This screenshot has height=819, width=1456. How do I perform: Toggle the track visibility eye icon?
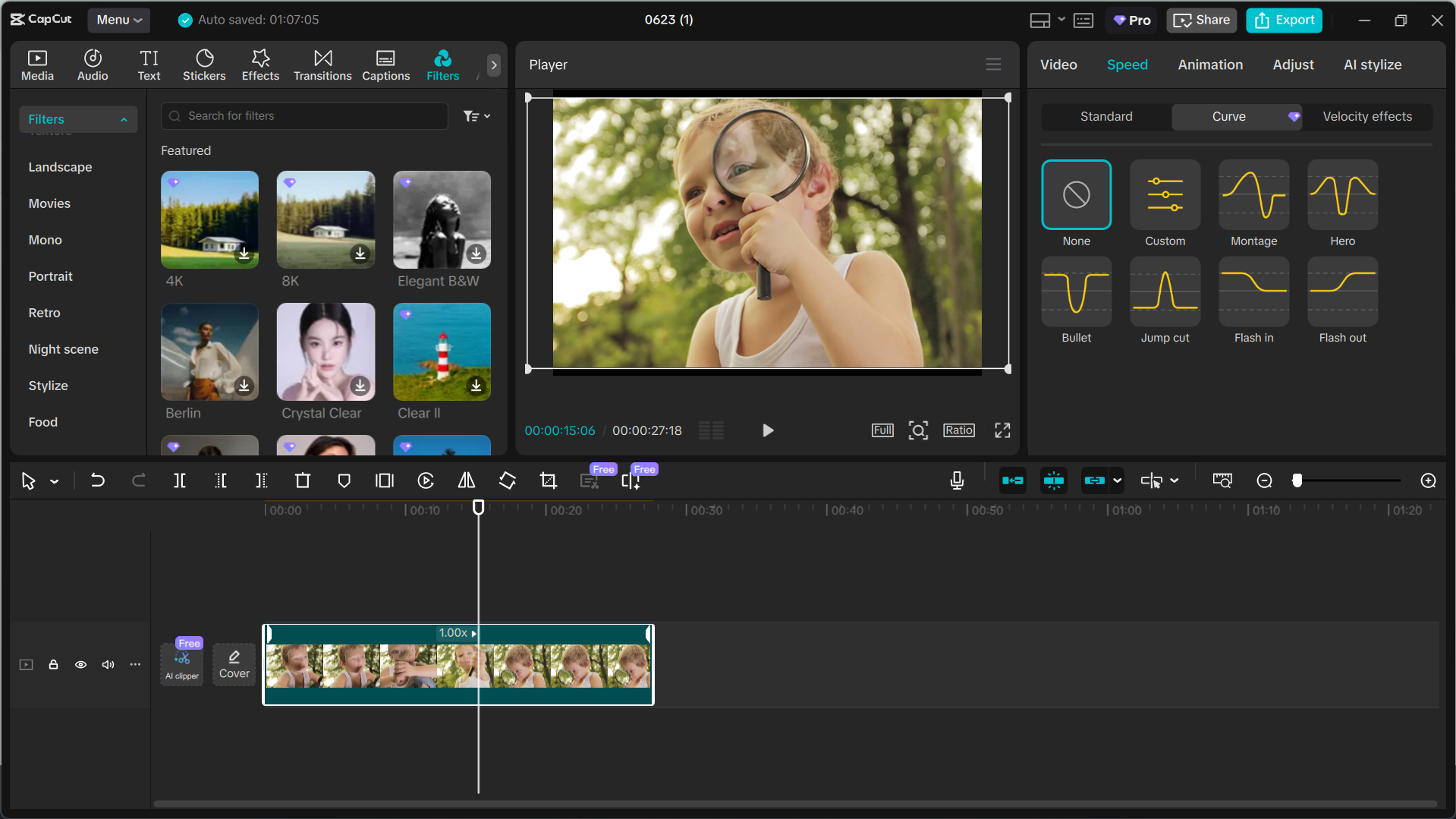[80, 664]
